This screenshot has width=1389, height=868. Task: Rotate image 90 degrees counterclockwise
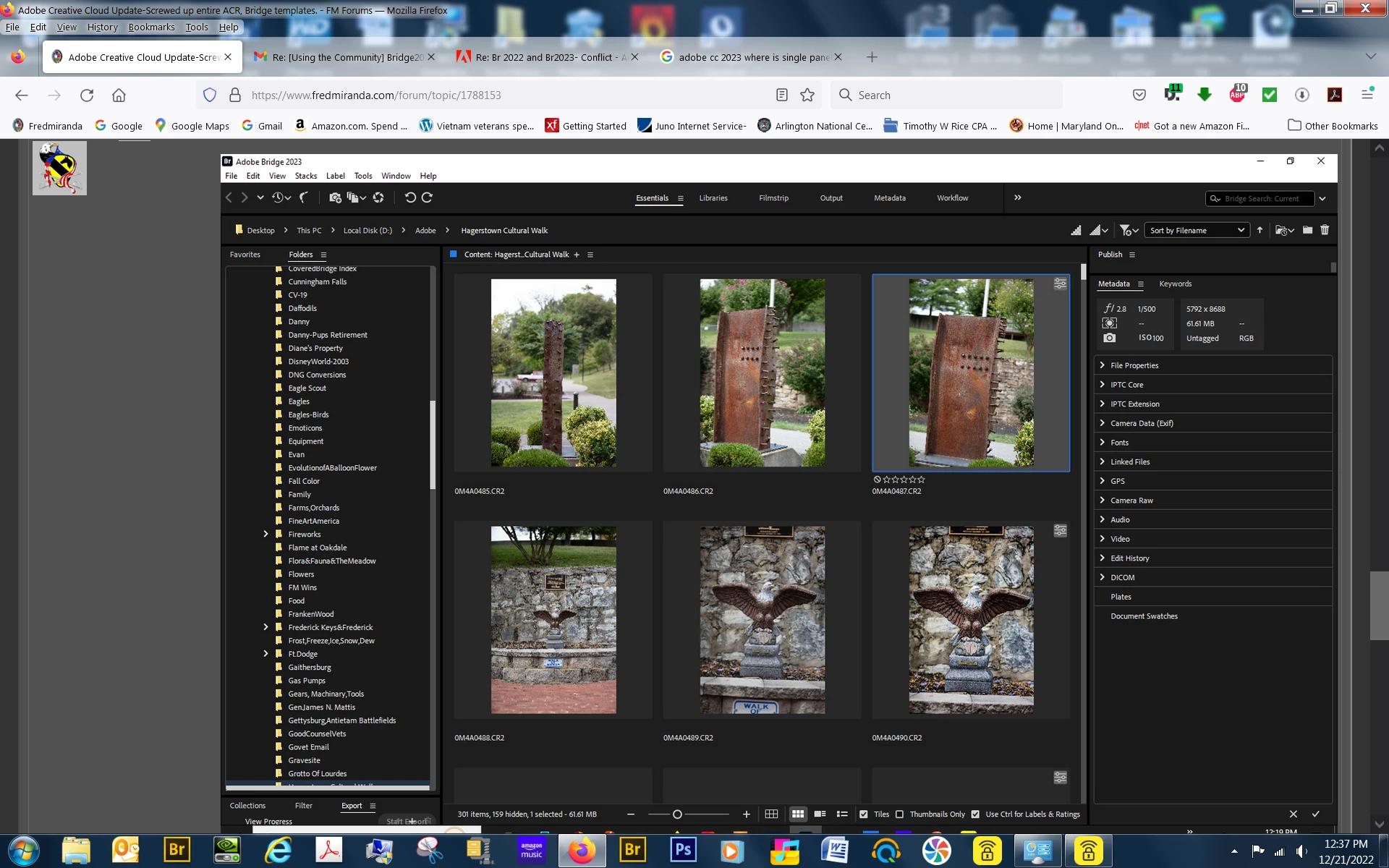[x=410, y=197]
